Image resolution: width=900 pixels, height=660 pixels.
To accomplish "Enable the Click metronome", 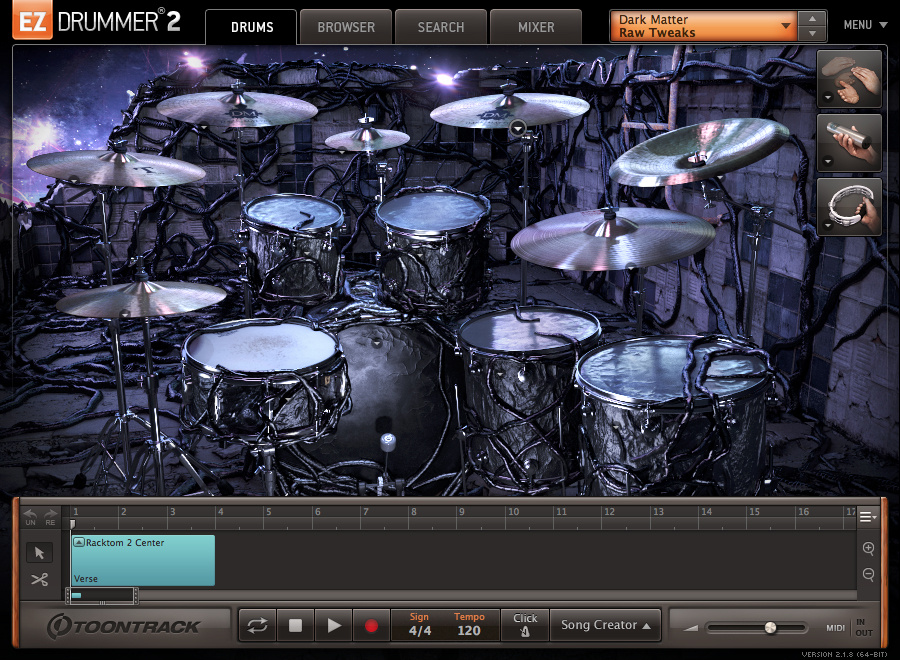I will click(525, 624).
